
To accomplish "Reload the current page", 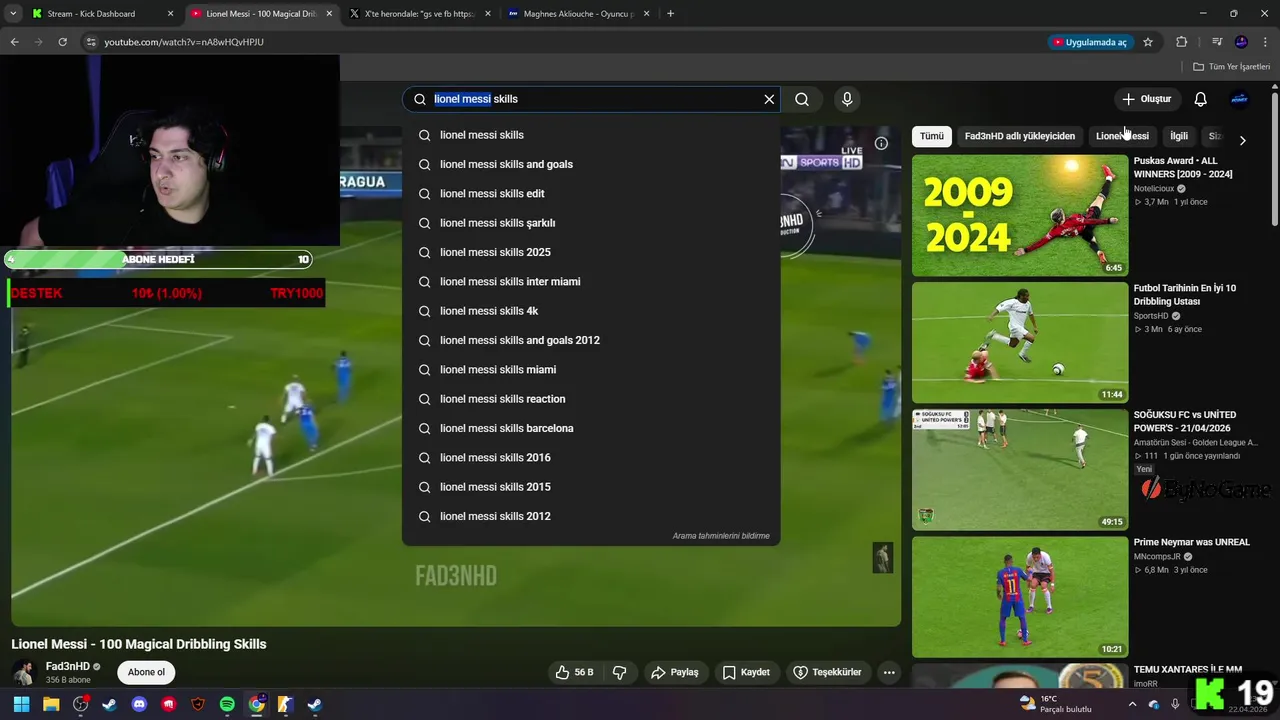I will tap(62, 42).
